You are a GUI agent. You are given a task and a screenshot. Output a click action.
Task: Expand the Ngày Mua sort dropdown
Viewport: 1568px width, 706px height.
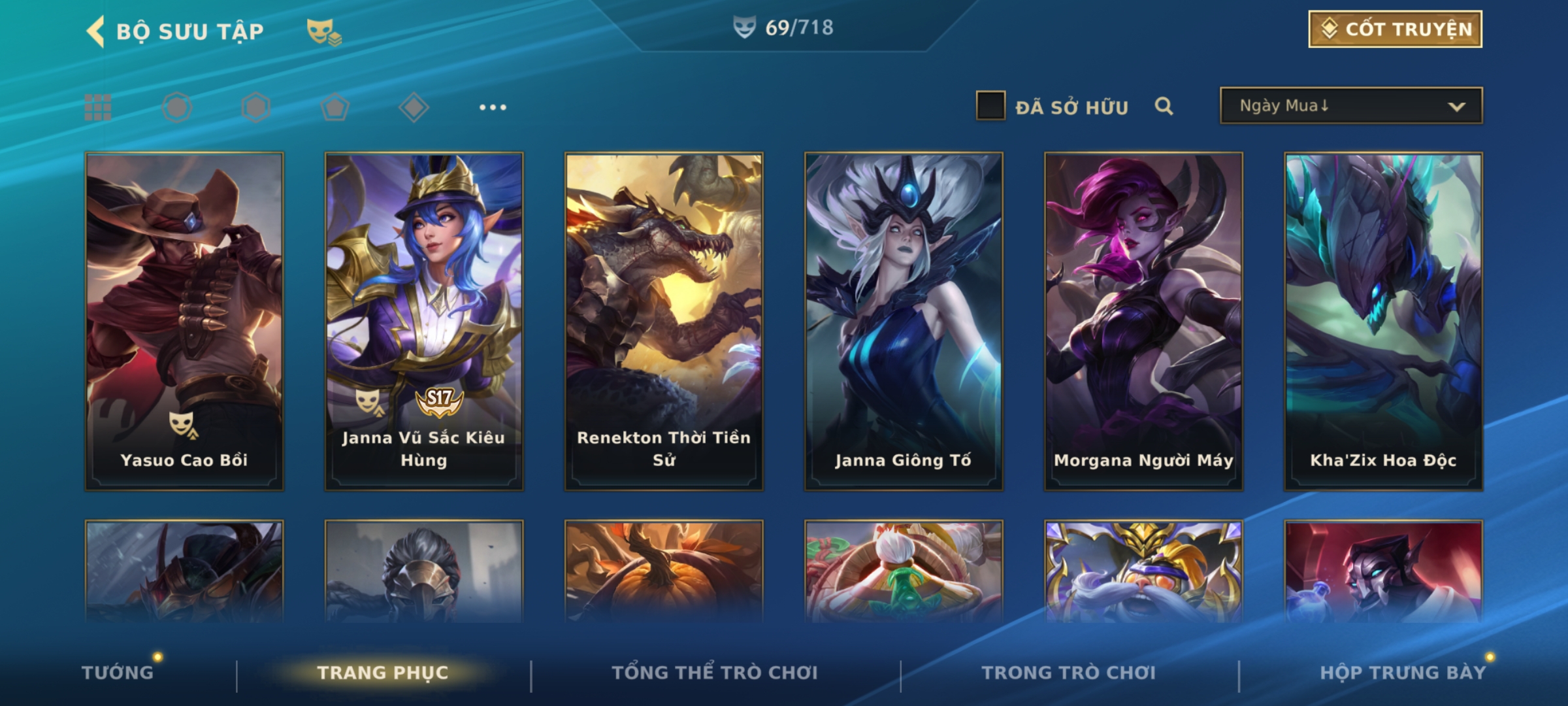tap(1351, 106)
